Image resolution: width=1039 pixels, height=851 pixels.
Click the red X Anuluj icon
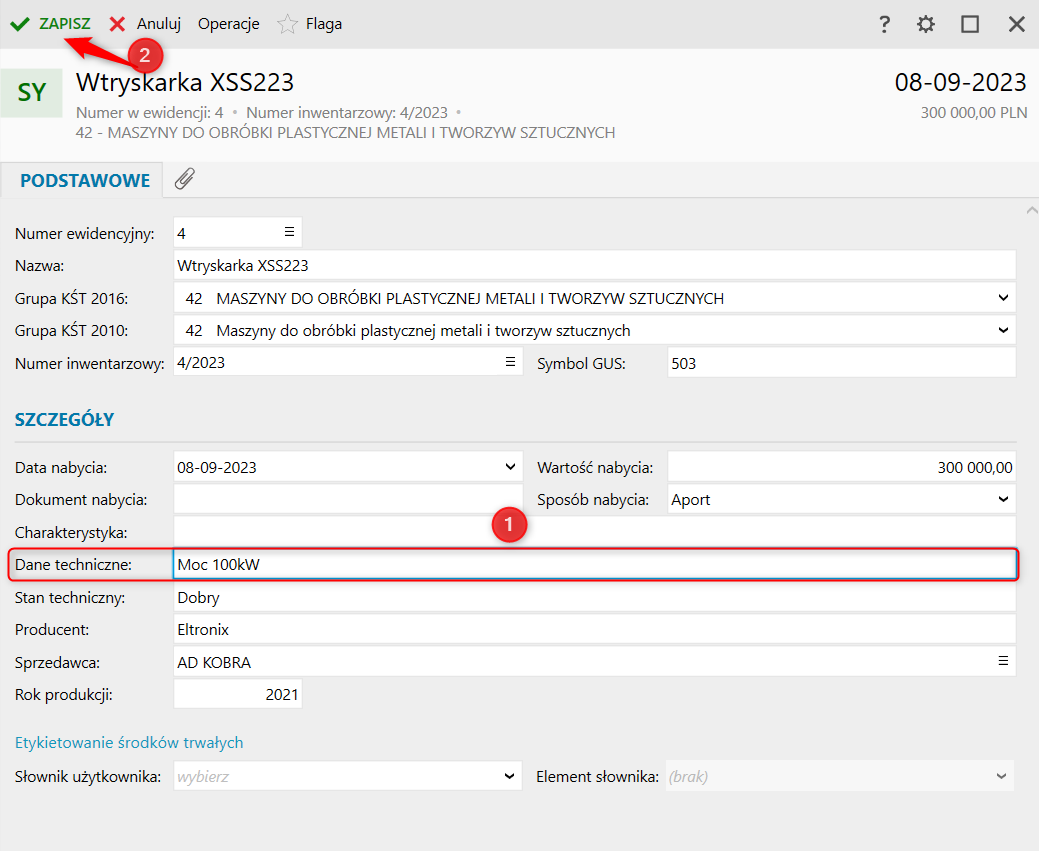(x=117, y=25)
